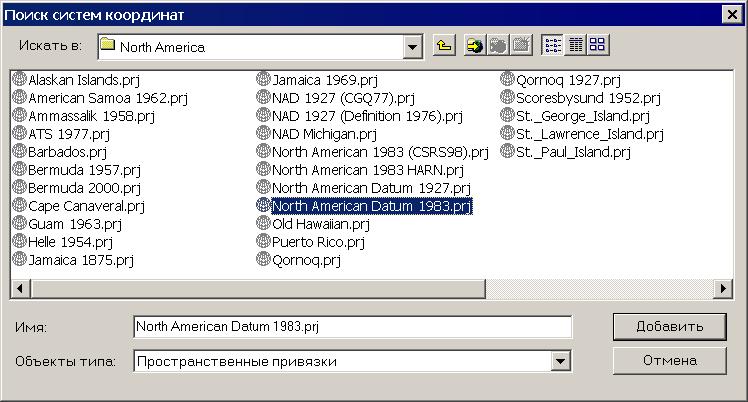
Task: Select Guam 1963.prj
Action: click(x=75, y=224)
